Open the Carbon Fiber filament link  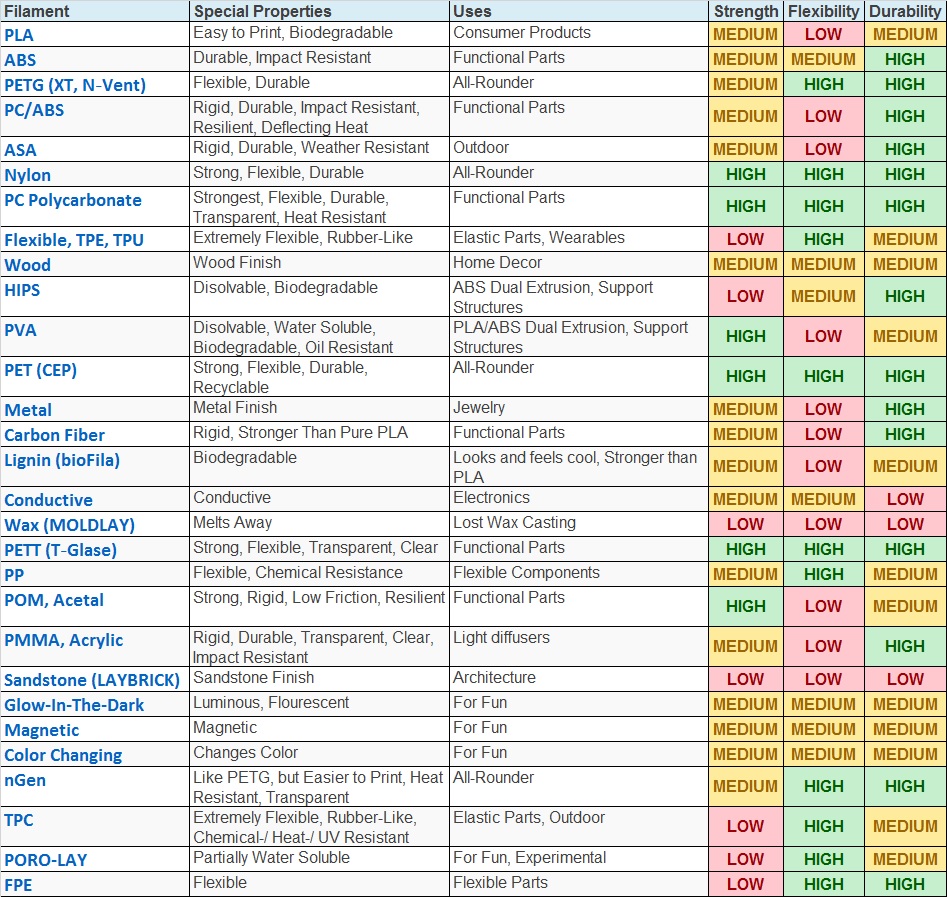[x=54, y=435]
